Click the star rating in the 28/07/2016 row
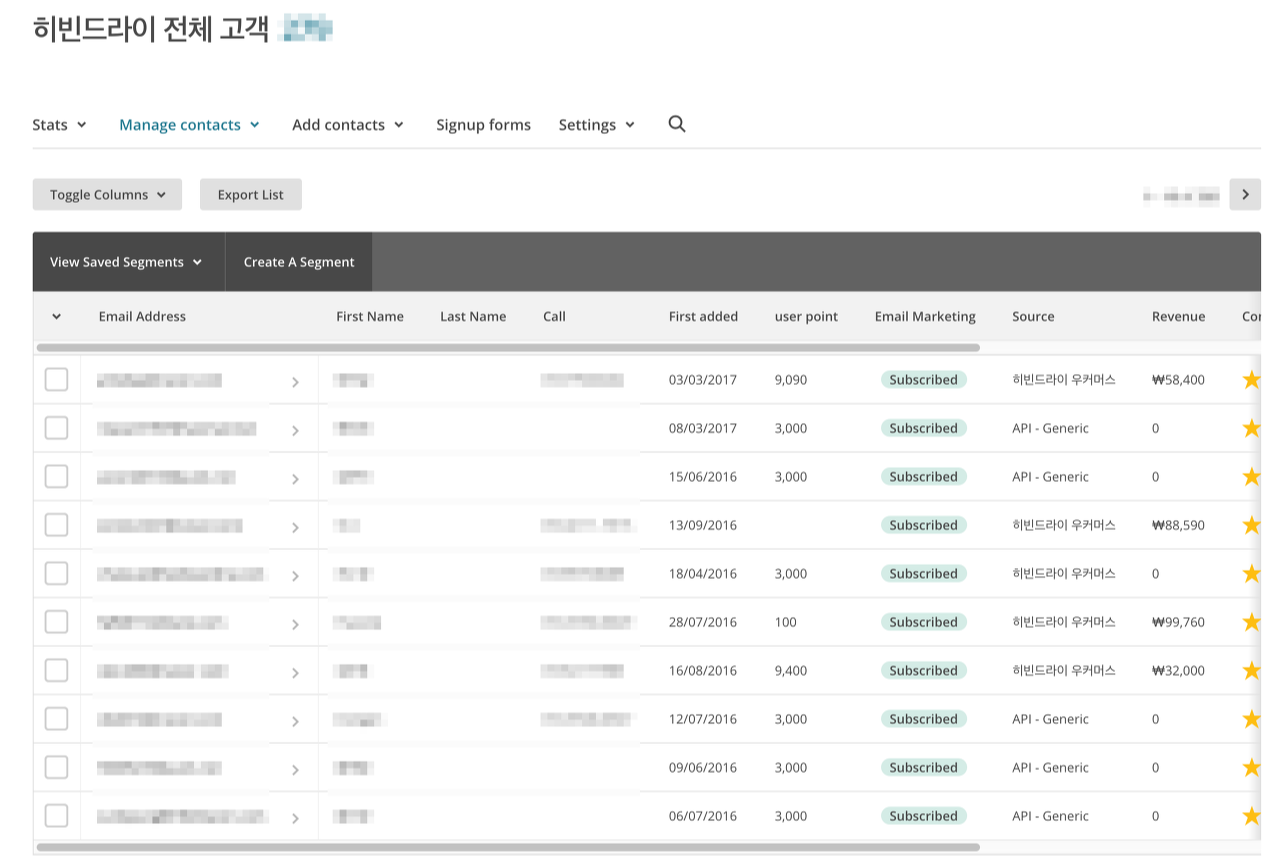 pyautogui.click(x=1251, y=622)
